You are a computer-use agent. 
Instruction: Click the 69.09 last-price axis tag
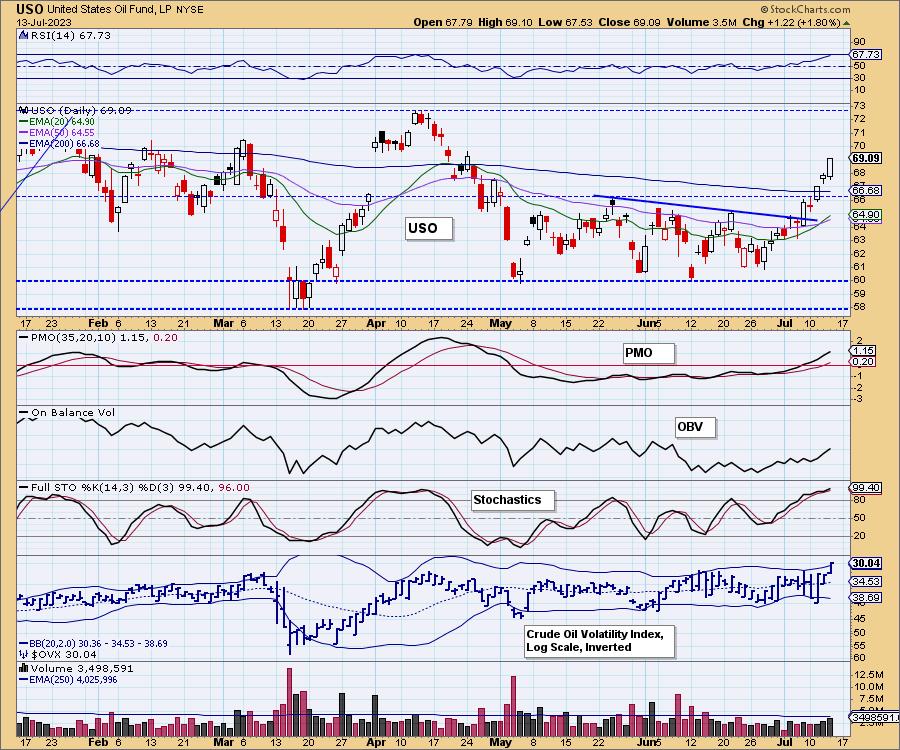[x=866, y=158]
